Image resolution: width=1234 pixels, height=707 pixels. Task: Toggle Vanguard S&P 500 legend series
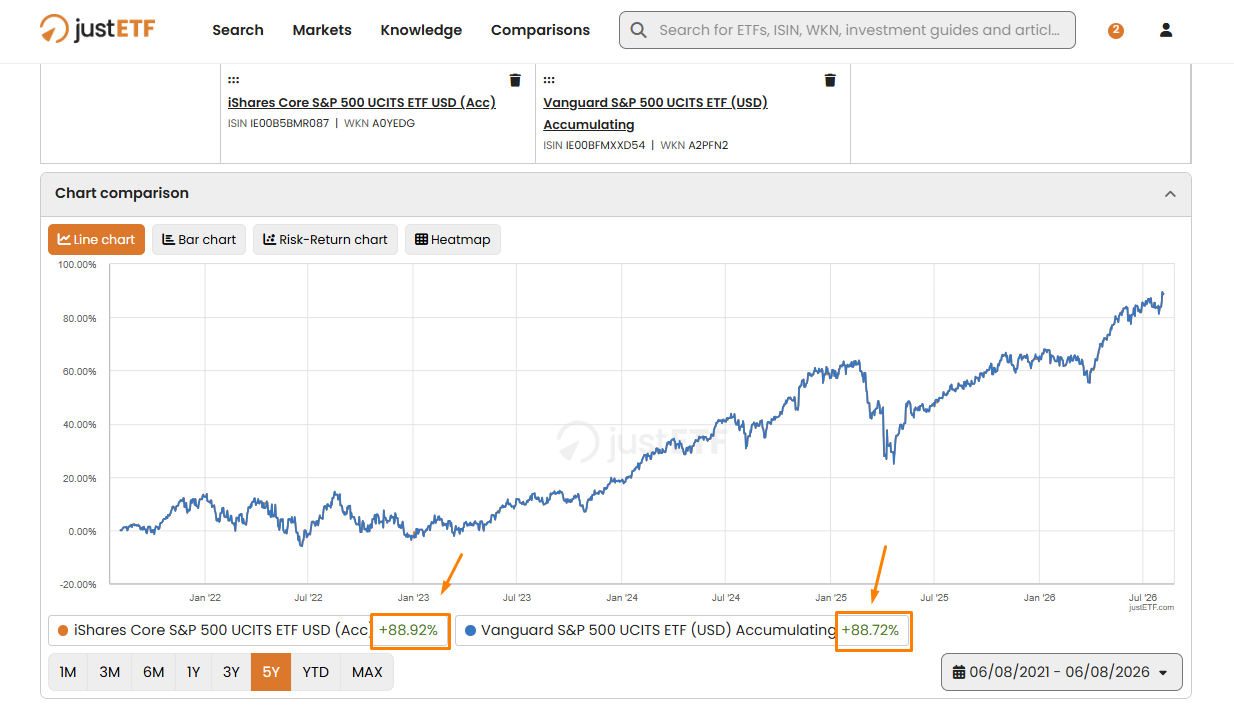683,630
